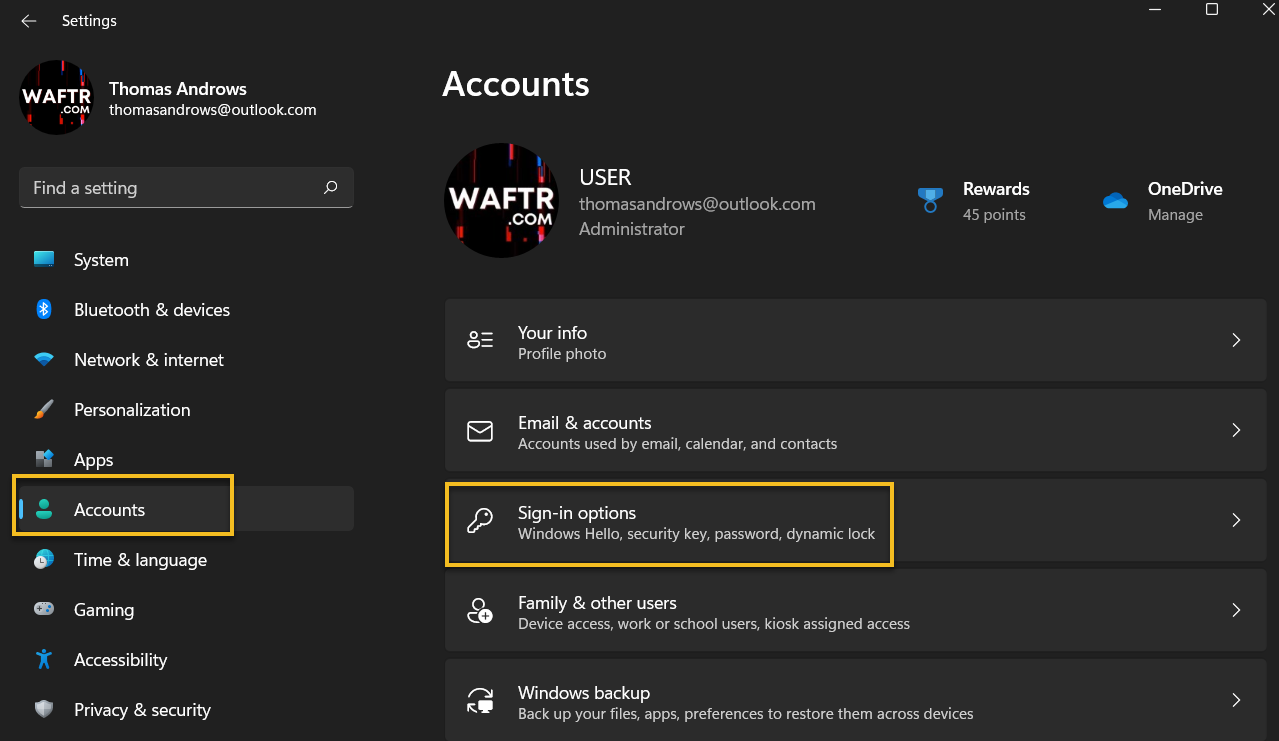Click the Accounts page heading
The height and width of the screenshot is (741, 1279).
pyautogui.click(x=516, y=84)
